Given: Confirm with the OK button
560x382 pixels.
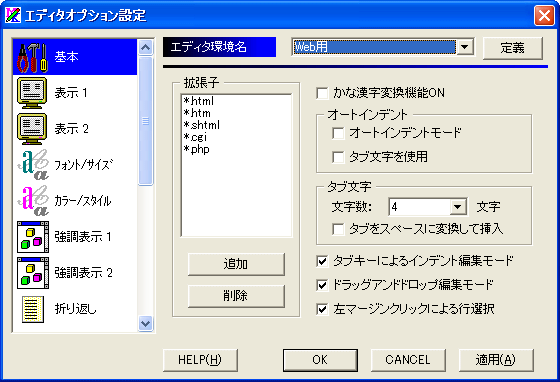Looking at the screenshot, I should (320, 360).
